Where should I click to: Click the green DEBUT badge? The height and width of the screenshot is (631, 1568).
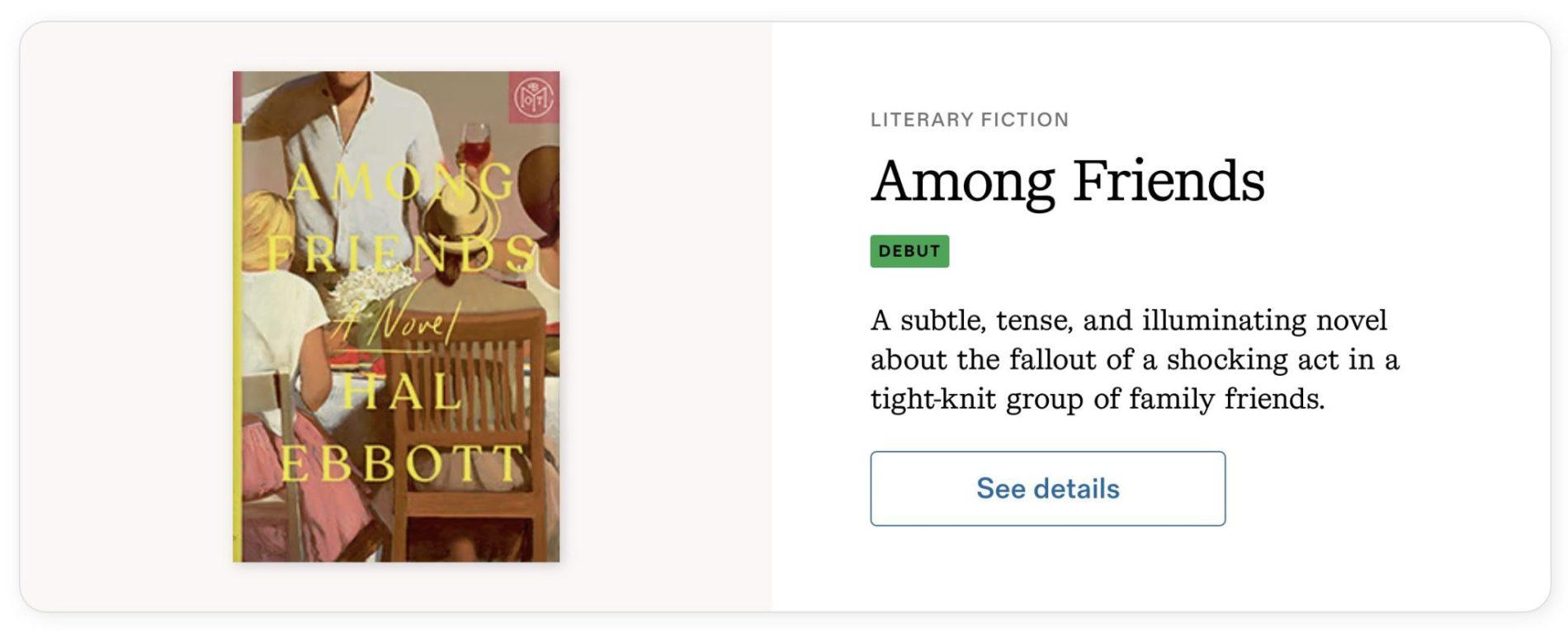(909, 251)
